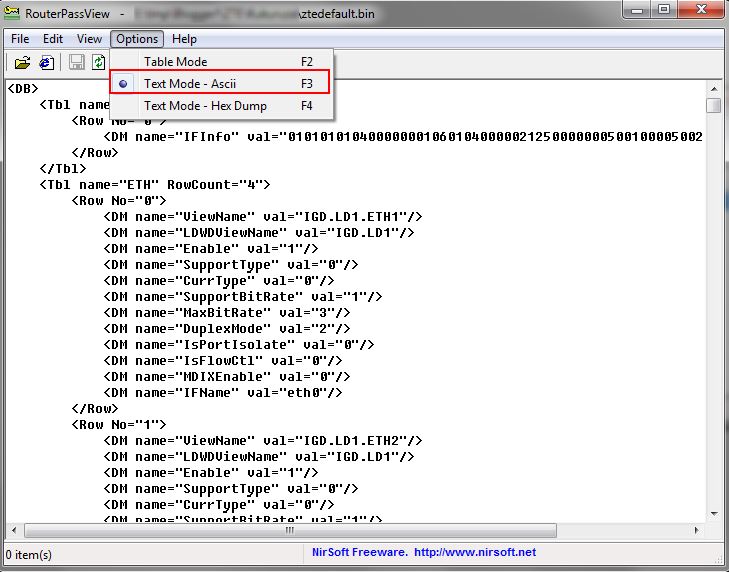Open the Help menu
729x572 pixels.
coord(184,39)
